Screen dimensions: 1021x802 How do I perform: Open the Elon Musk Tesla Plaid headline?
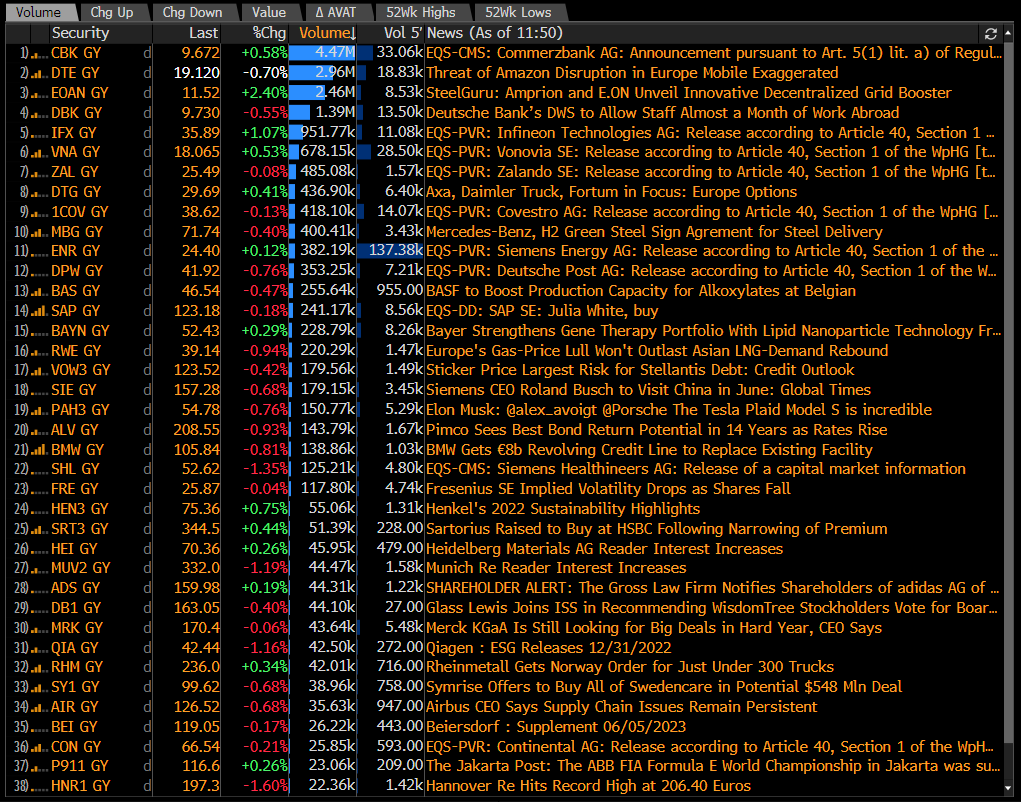click(x=679, y=409)
